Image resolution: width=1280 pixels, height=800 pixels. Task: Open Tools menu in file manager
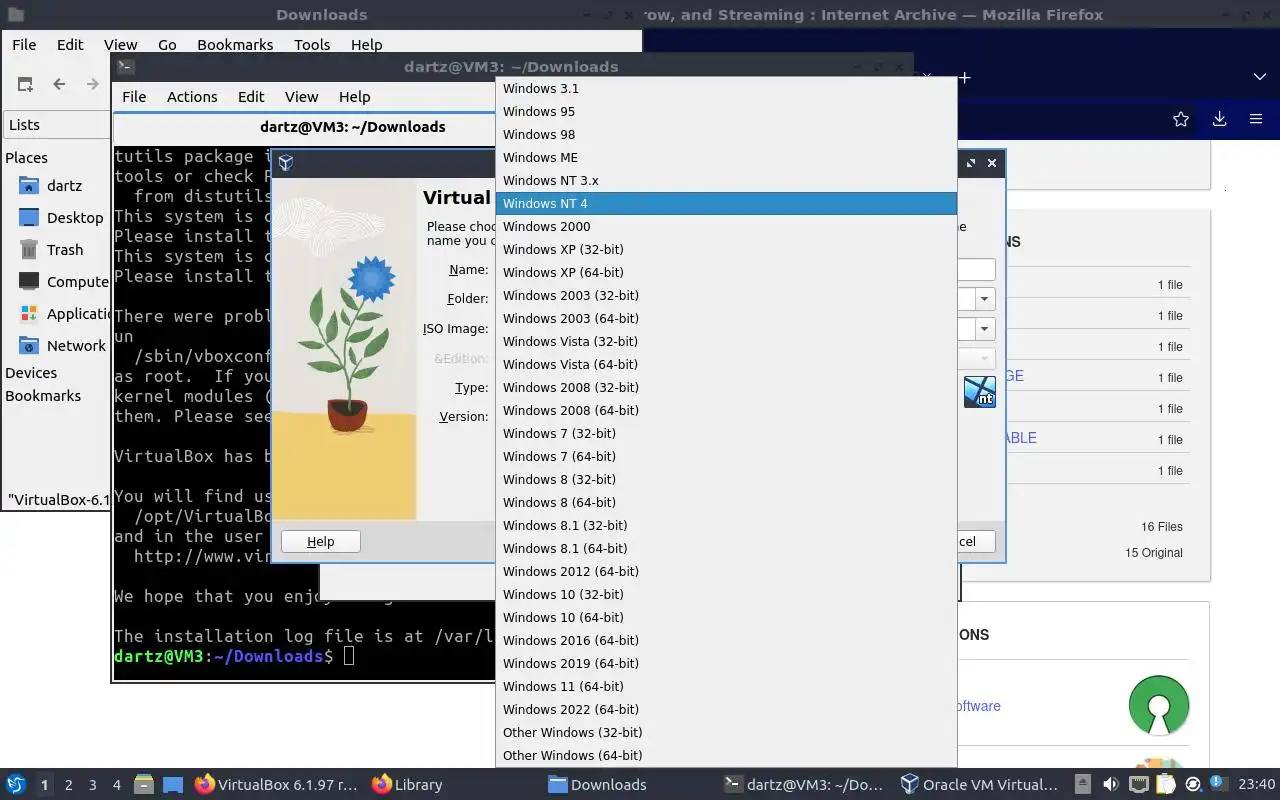tap(312, 45)
